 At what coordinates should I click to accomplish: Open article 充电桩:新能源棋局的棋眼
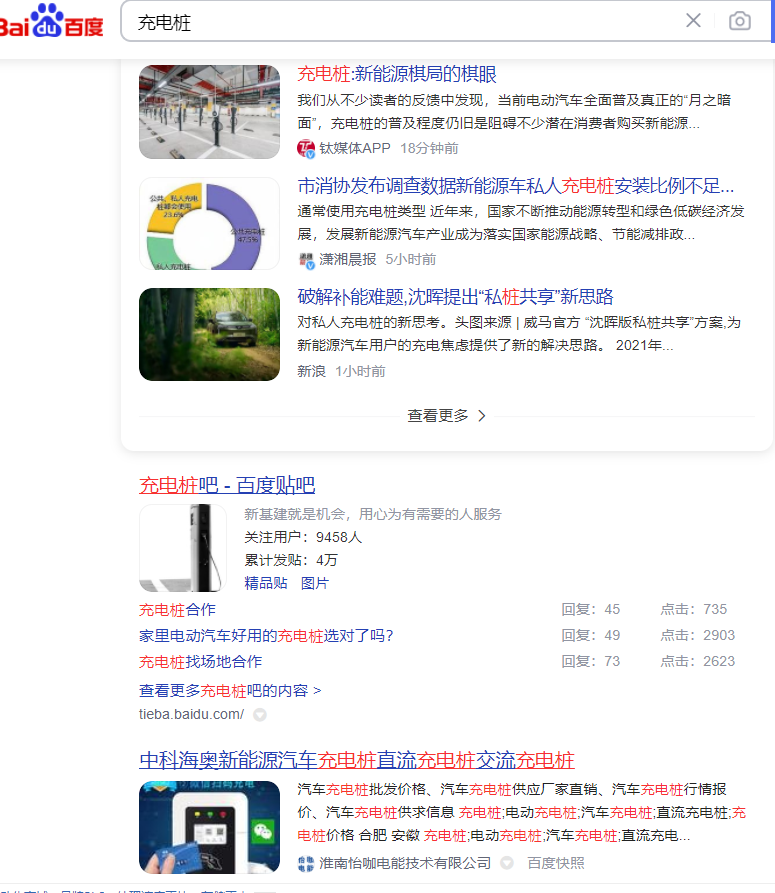tap(397, 74)
